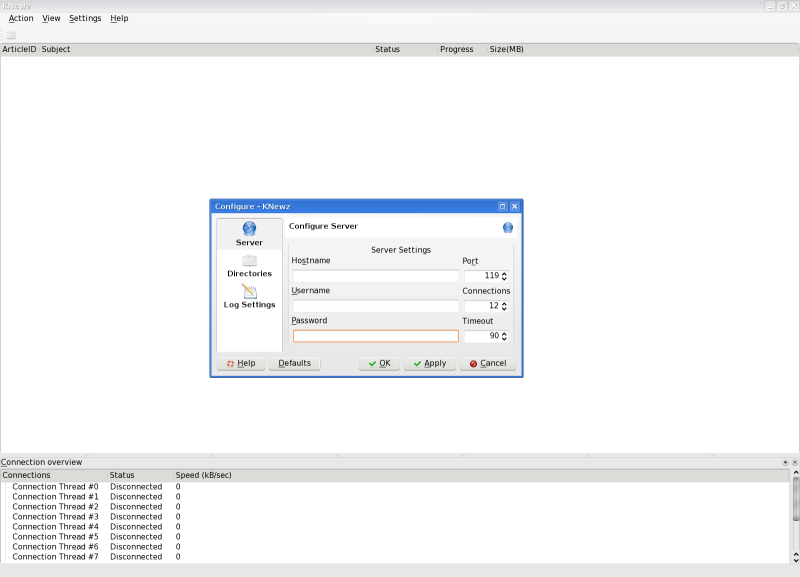Select Connection Thread #7 row
800x577 pixels.
point(55,557)
